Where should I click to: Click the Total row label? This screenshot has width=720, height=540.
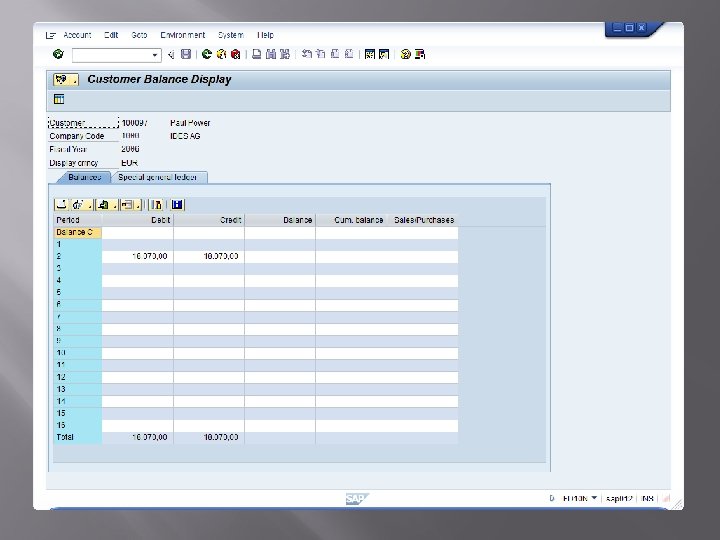click(65, 437)
